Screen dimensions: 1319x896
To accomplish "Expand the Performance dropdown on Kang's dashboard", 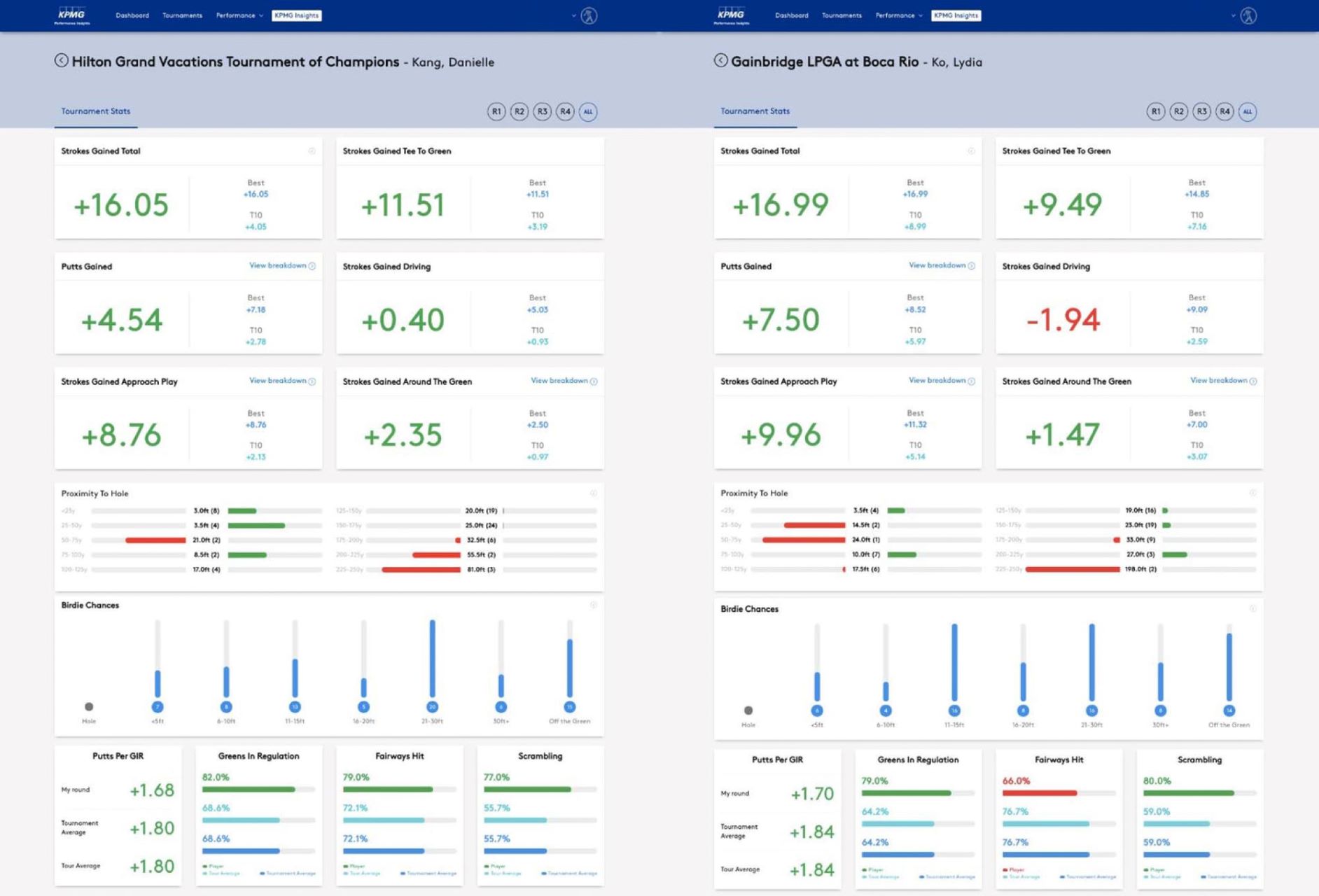I will 239,15.
